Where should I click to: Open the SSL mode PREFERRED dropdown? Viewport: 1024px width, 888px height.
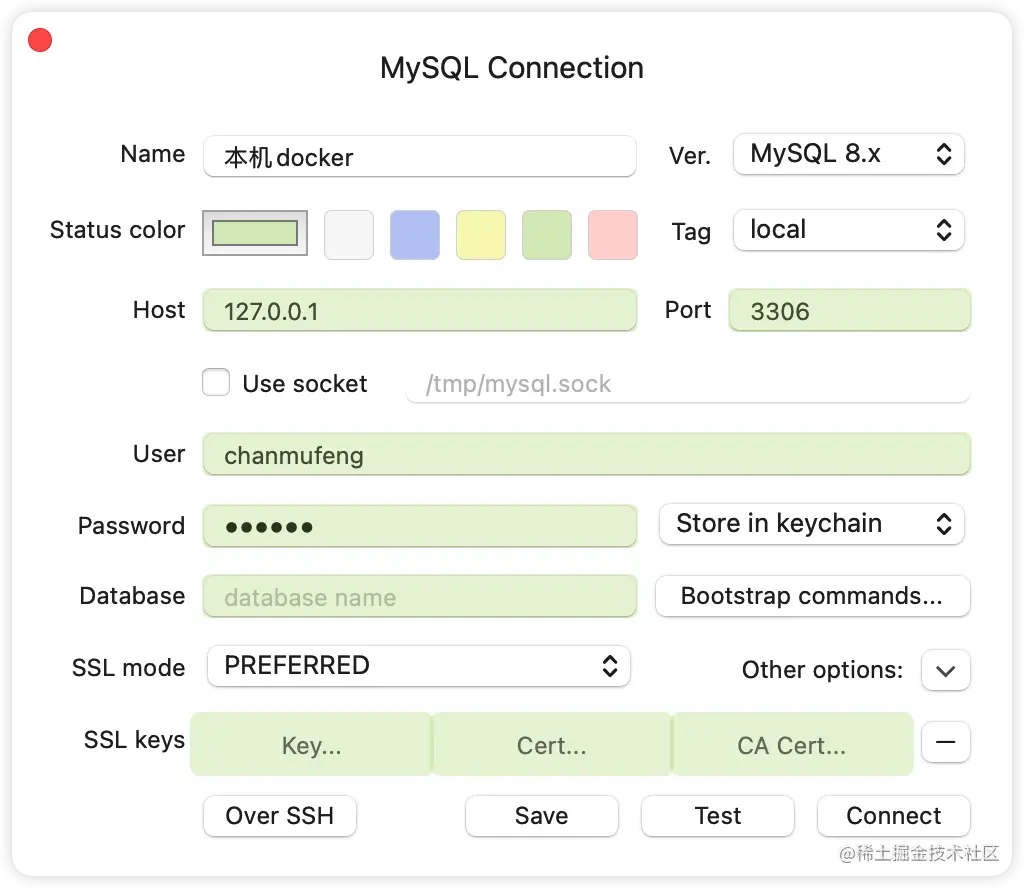(x=419, y=666)
